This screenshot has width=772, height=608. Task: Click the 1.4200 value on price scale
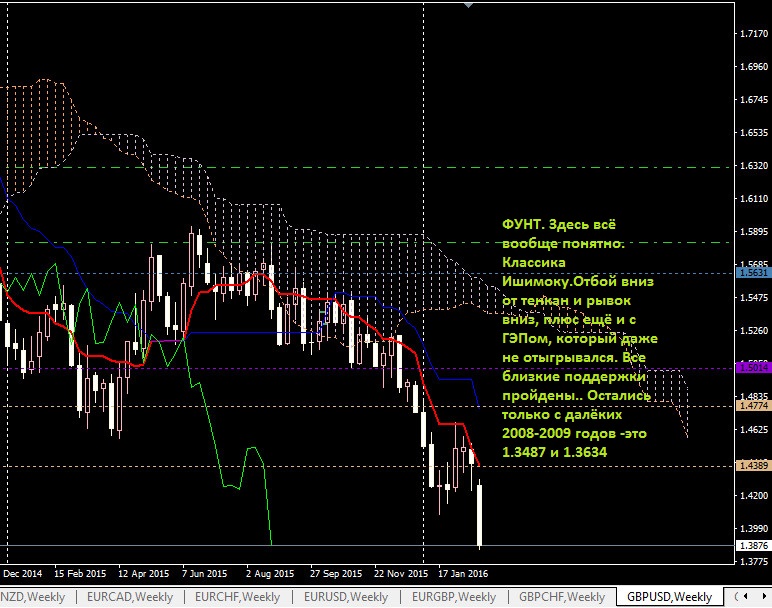tap(754, 495)
